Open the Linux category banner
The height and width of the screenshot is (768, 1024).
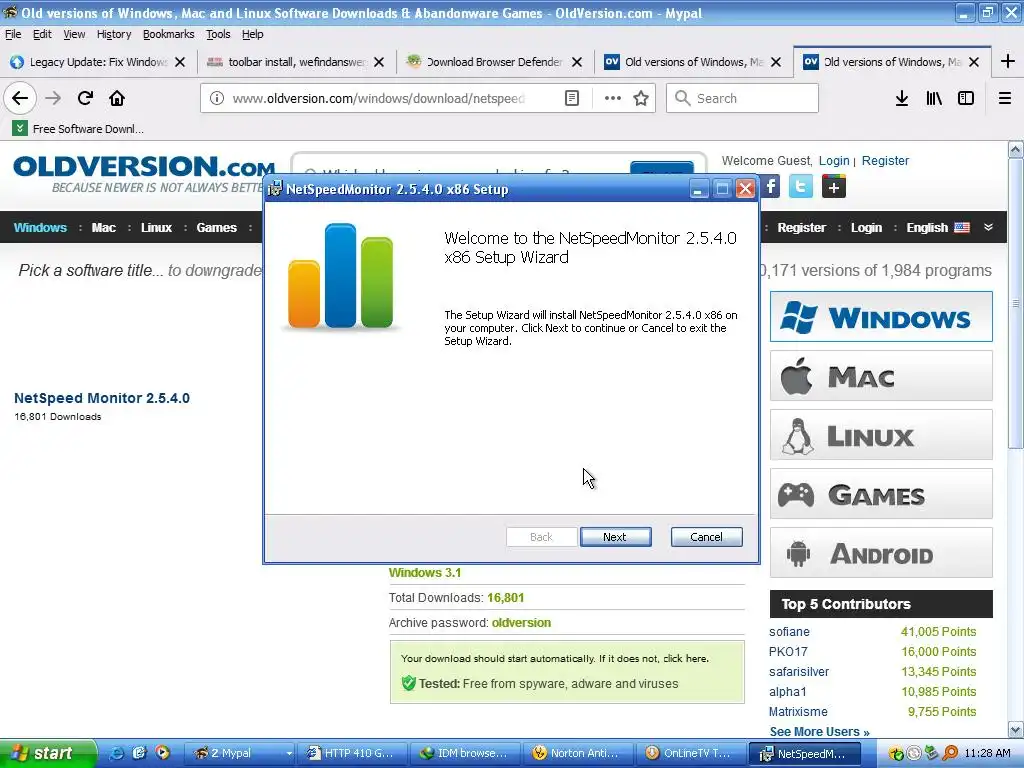pos(881,434)
